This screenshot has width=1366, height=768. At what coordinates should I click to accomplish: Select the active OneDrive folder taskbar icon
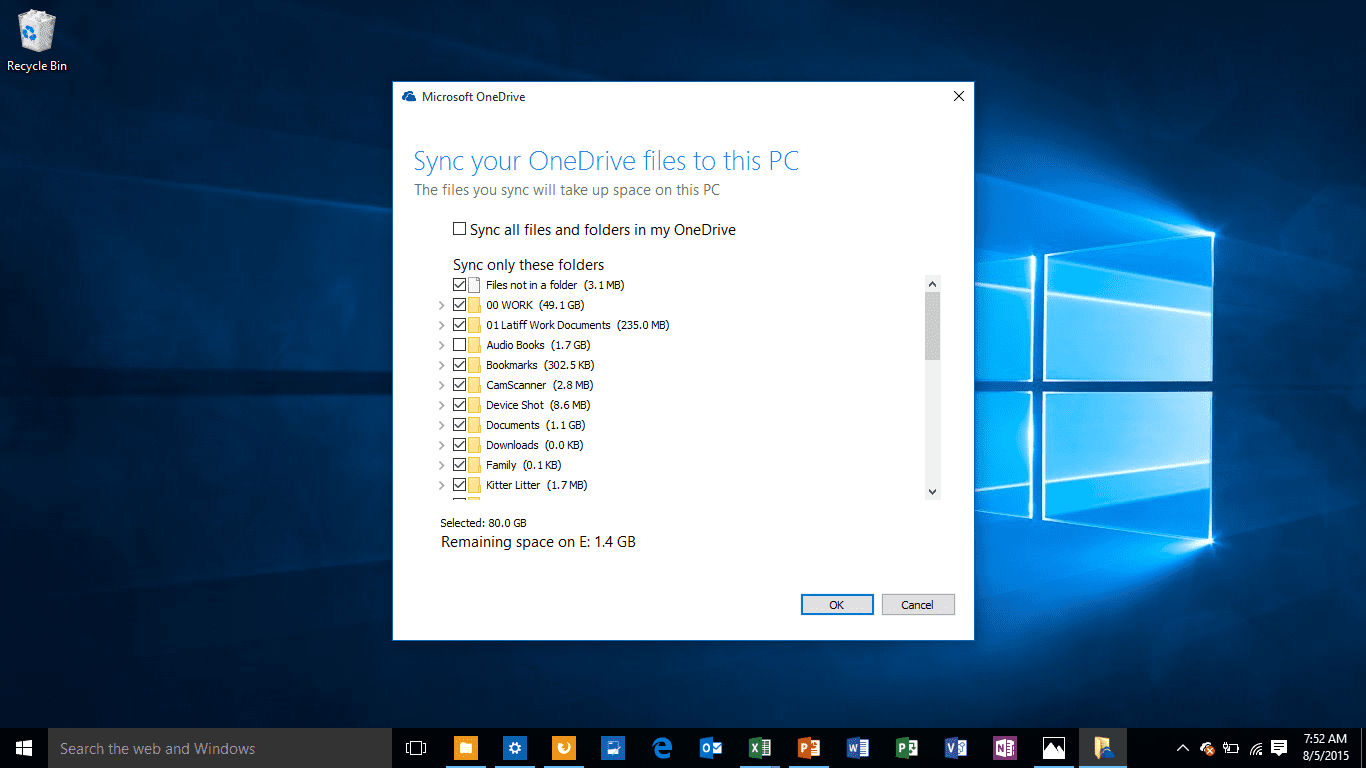[x=1103, y=748]
